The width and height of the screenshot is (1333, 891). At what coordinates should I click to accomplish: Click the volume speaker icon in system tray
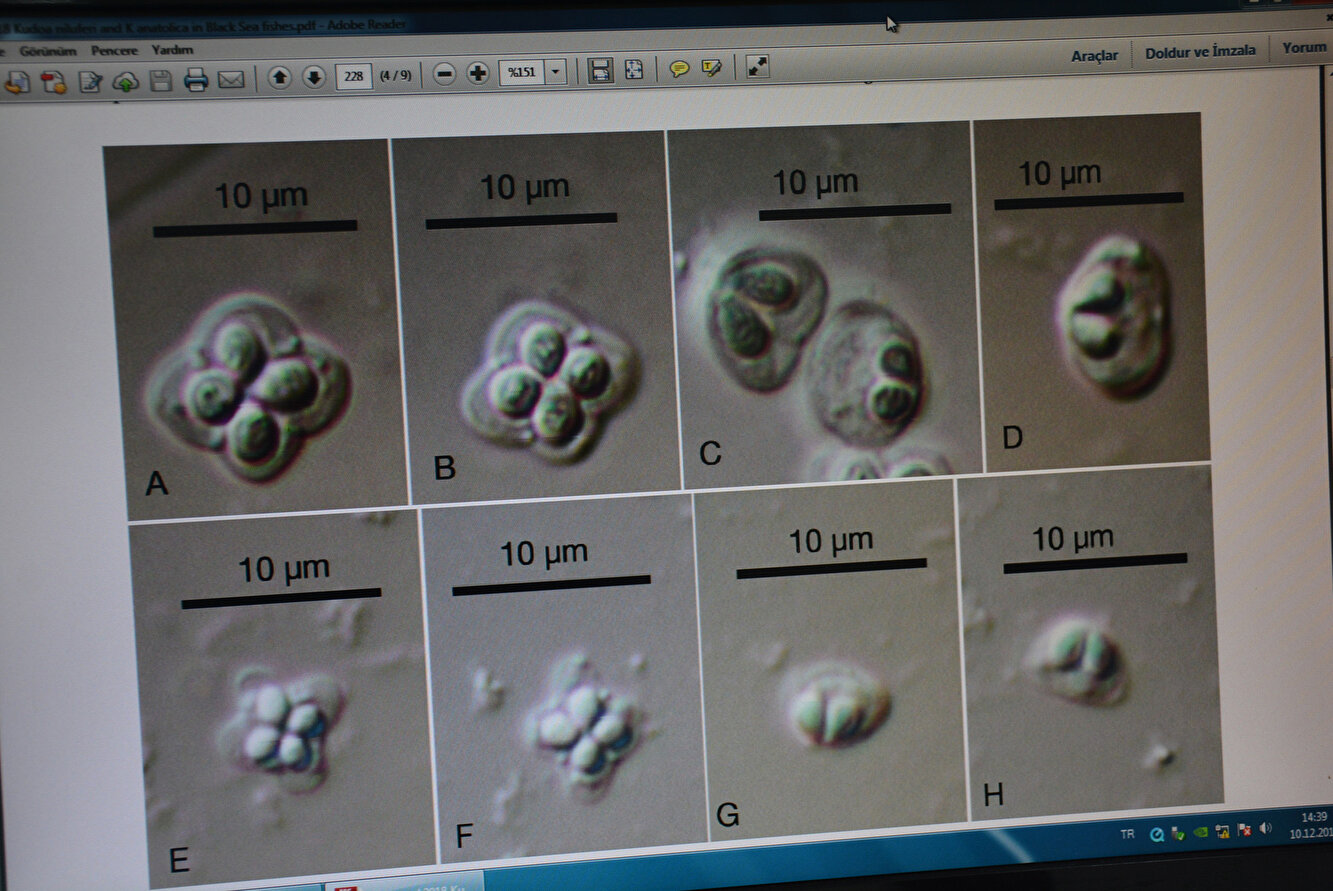coord(1266,829)
